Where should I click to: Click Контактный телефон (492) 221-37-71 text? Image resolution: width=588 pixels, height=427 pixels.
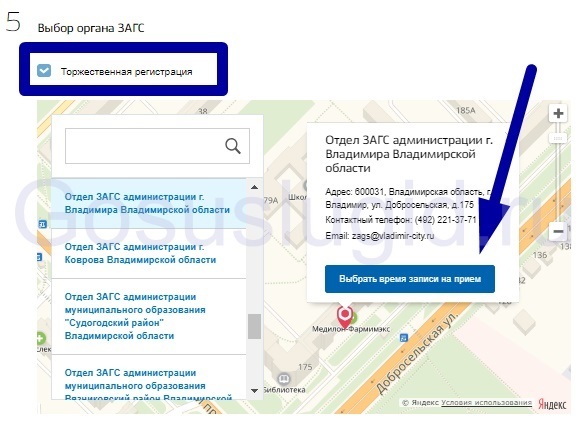coord(401,220)
